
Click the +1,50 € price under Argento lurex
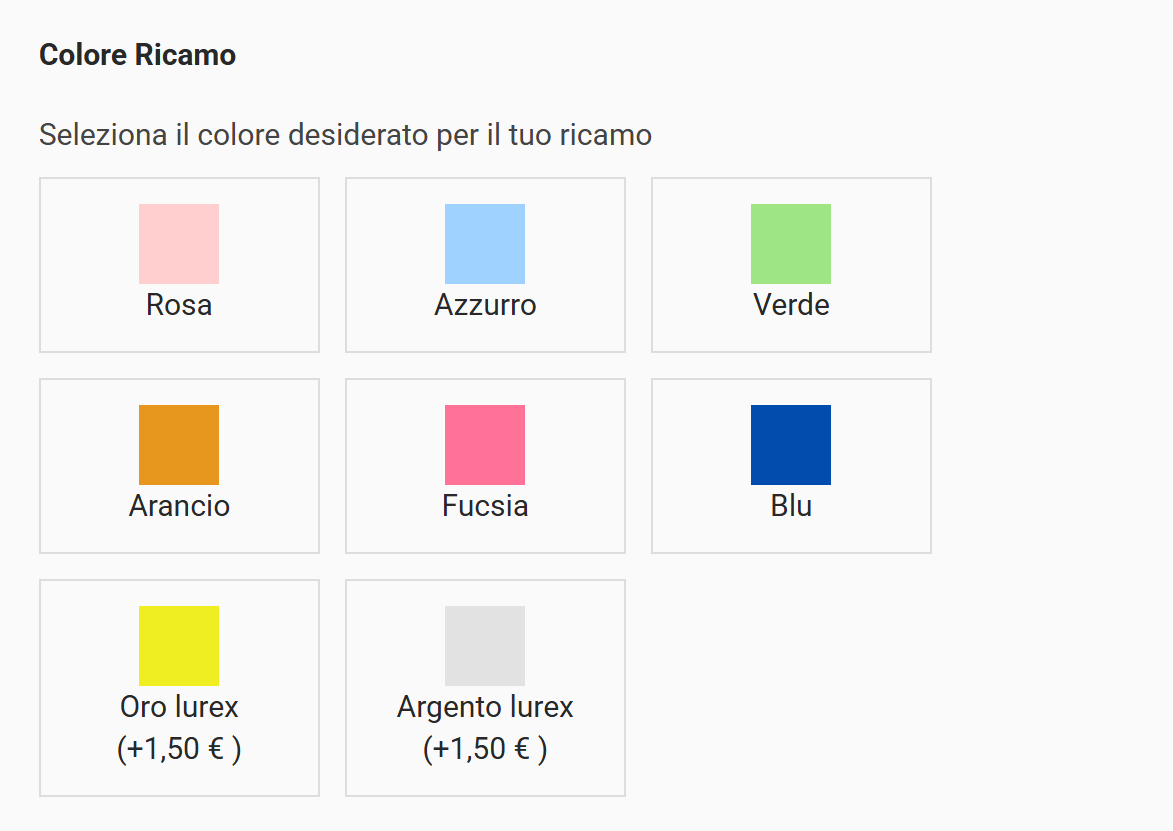point(485,749)
